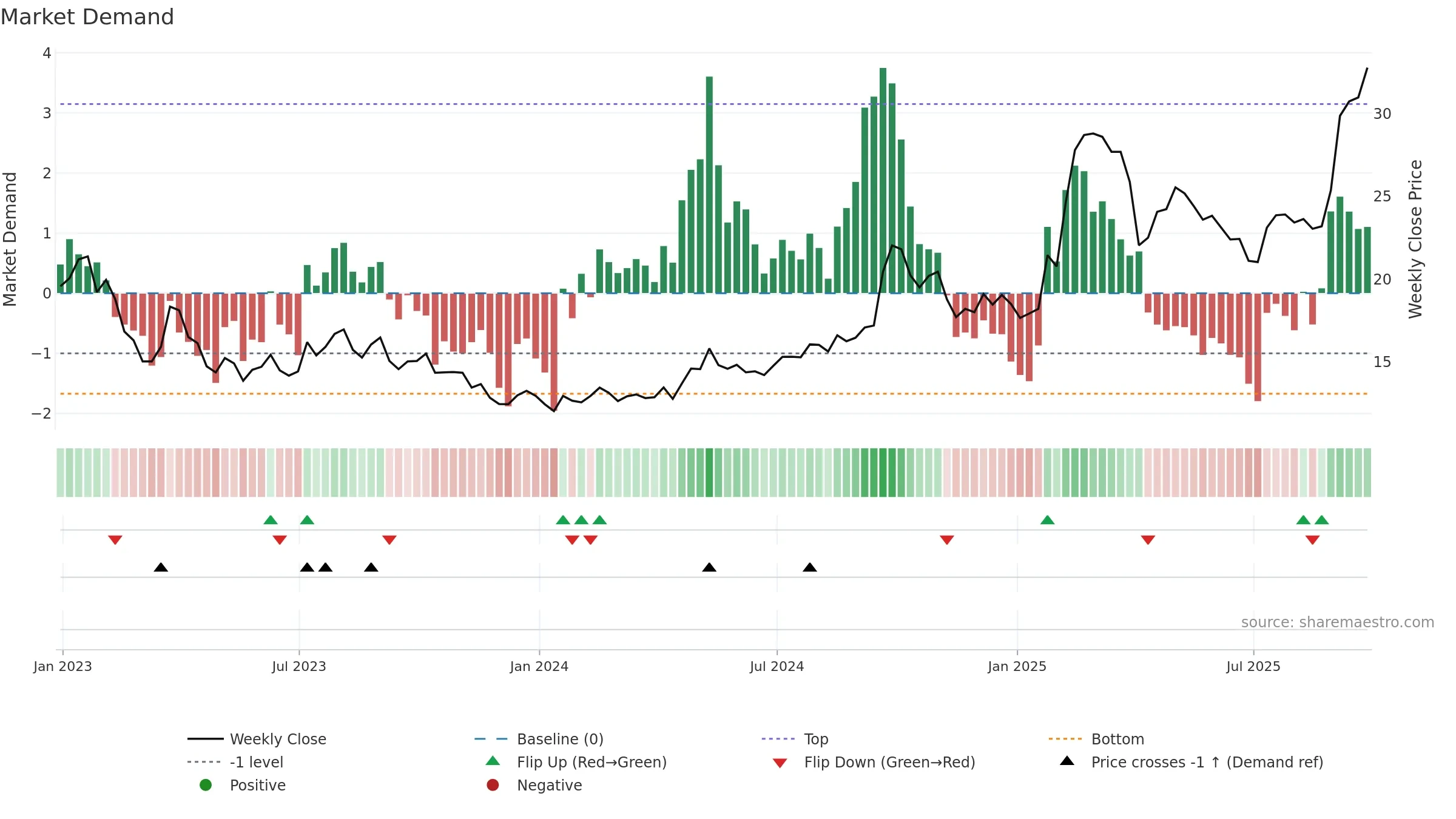Screen dimensions: 1456x819
Task: Click green Flip Up triangle in legend
Action: 493,761
